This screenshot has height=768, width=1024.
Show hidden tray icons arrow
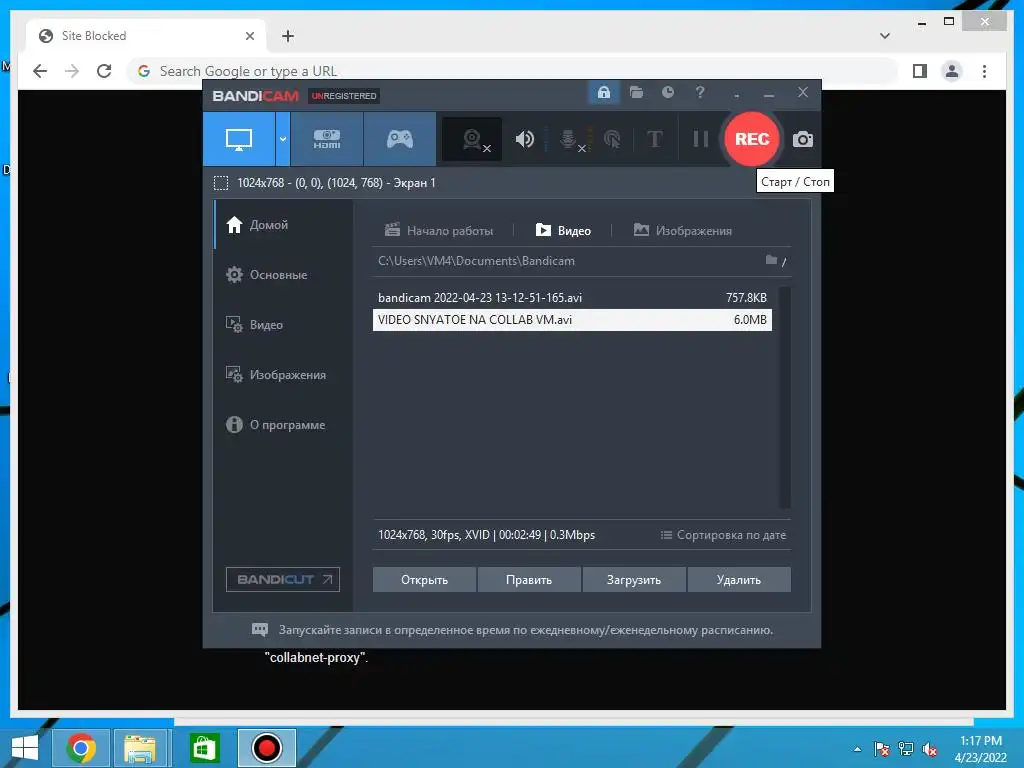pyautogui.click(x=857, y=749)
